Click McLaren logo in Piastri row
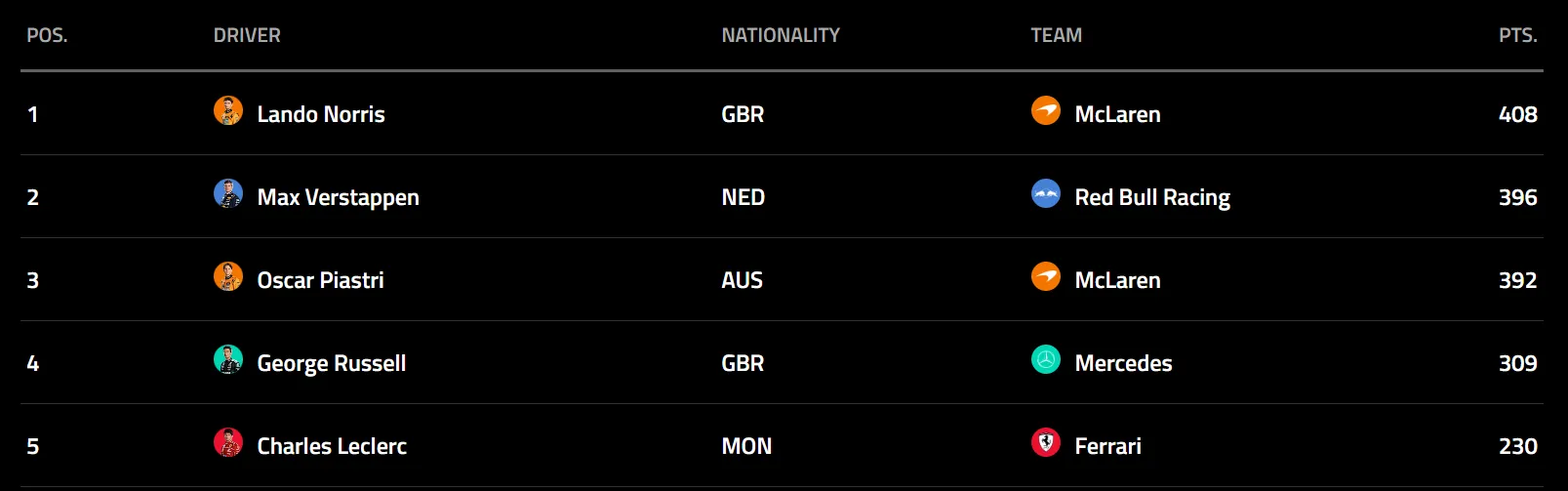1568x491 pixels. (x=1046, y=277)
